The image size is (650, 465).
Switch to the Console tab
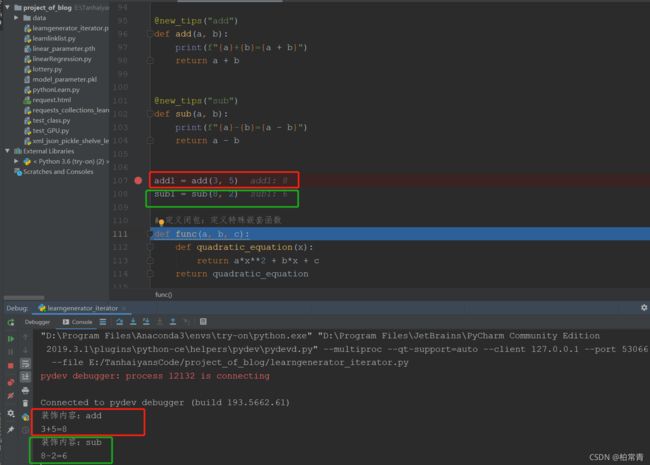[x=78, y=322]
